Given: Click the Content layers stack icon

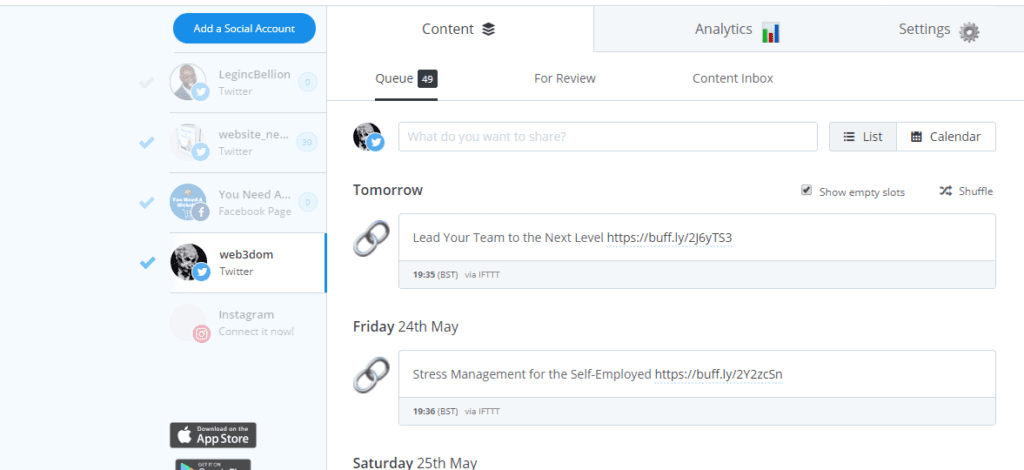Looking at the screenshot, I should (x=488, y=29).
